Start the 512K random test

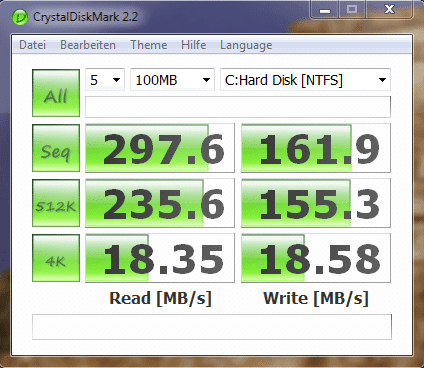[x=56, y=203]
